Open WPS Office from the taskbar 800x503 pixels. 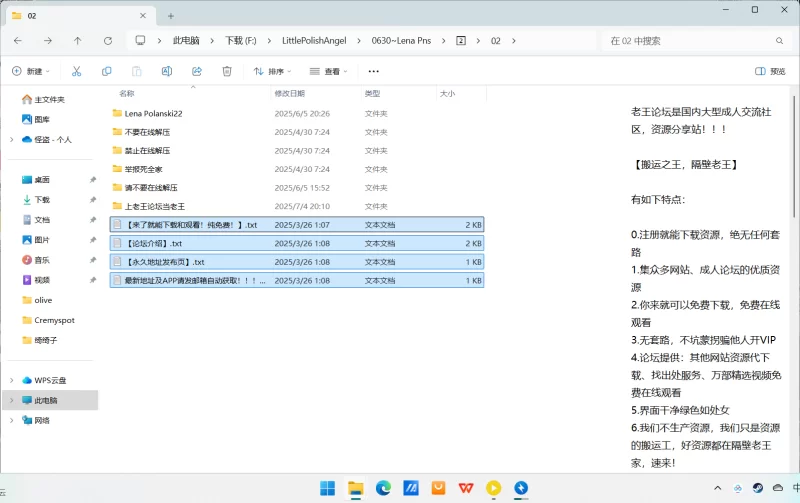(466, 488)
